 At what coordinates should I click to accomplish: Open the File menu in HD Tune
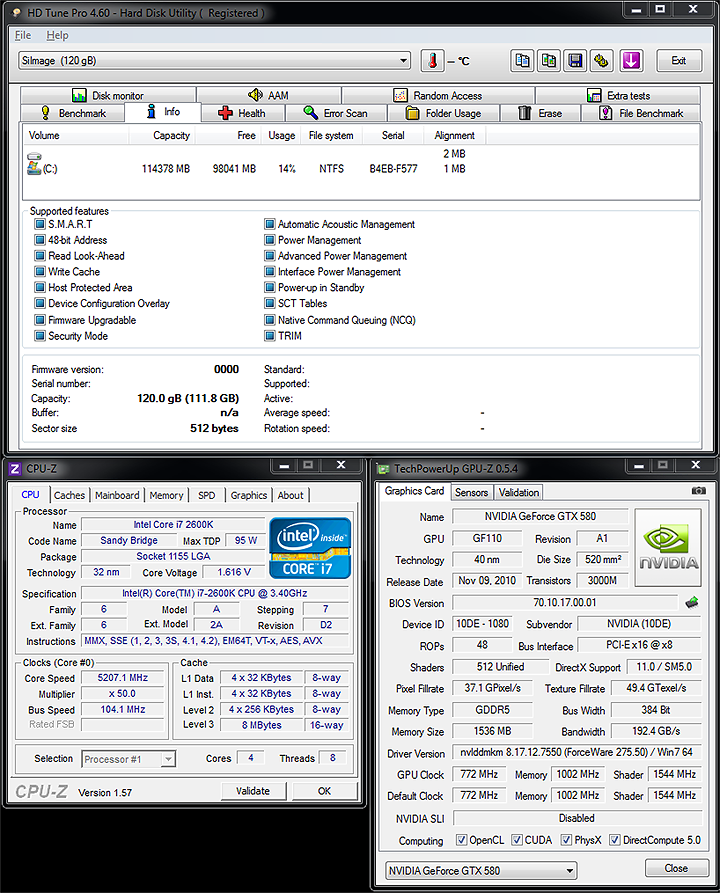click(x=23, y=35)
